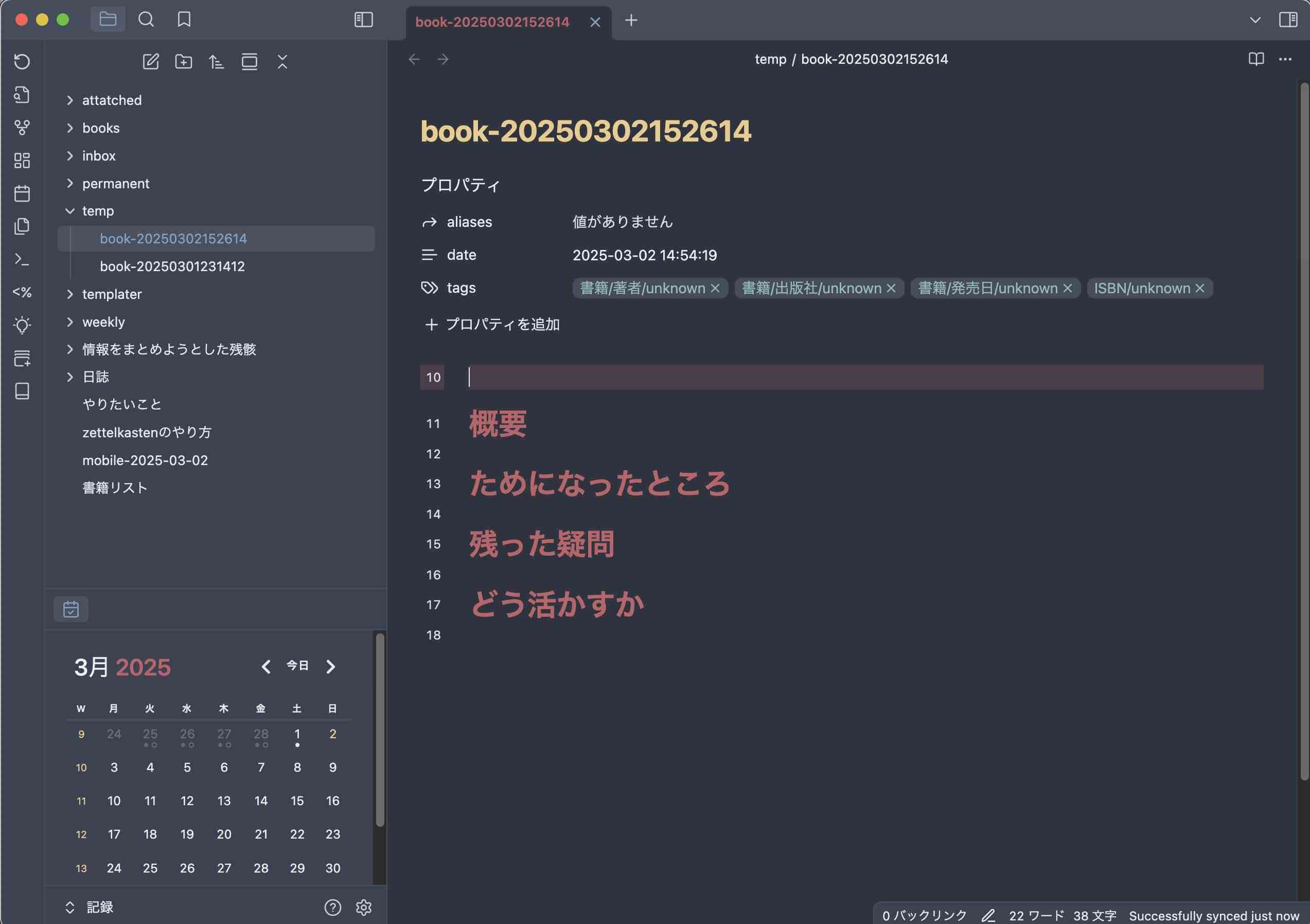Click 今日 in the calendar
Viewport: 1310px width, 924px height.
[x=297, y=666]
